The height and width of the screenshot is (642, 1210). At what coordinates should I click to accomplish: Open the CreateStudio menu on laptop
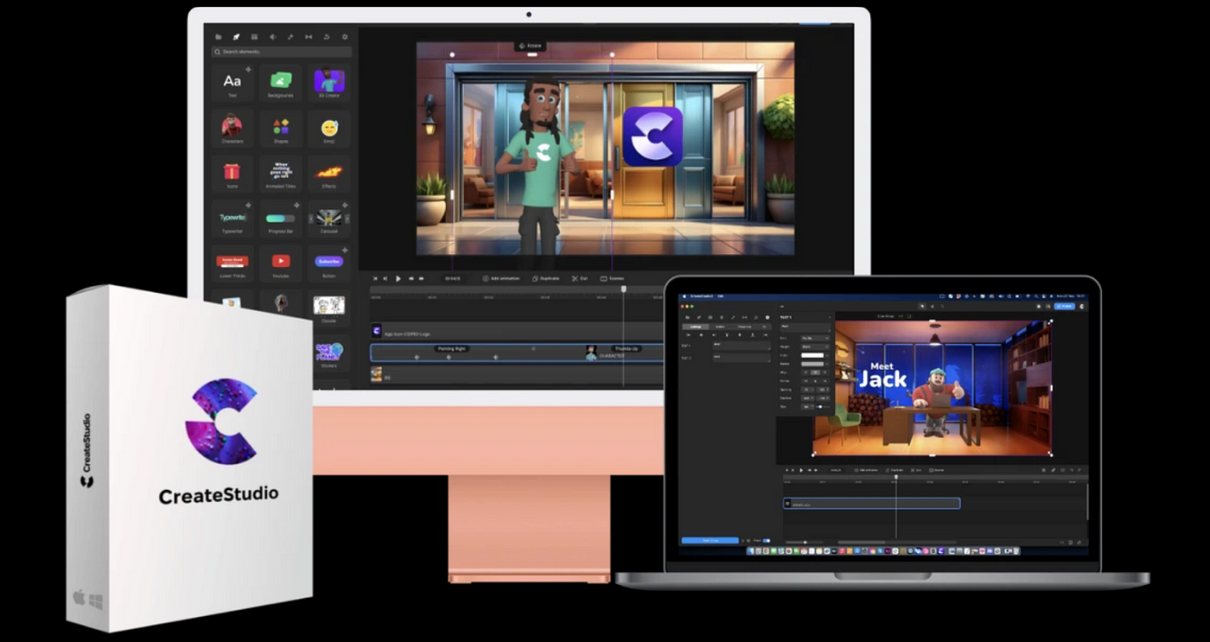click(701, 296)
